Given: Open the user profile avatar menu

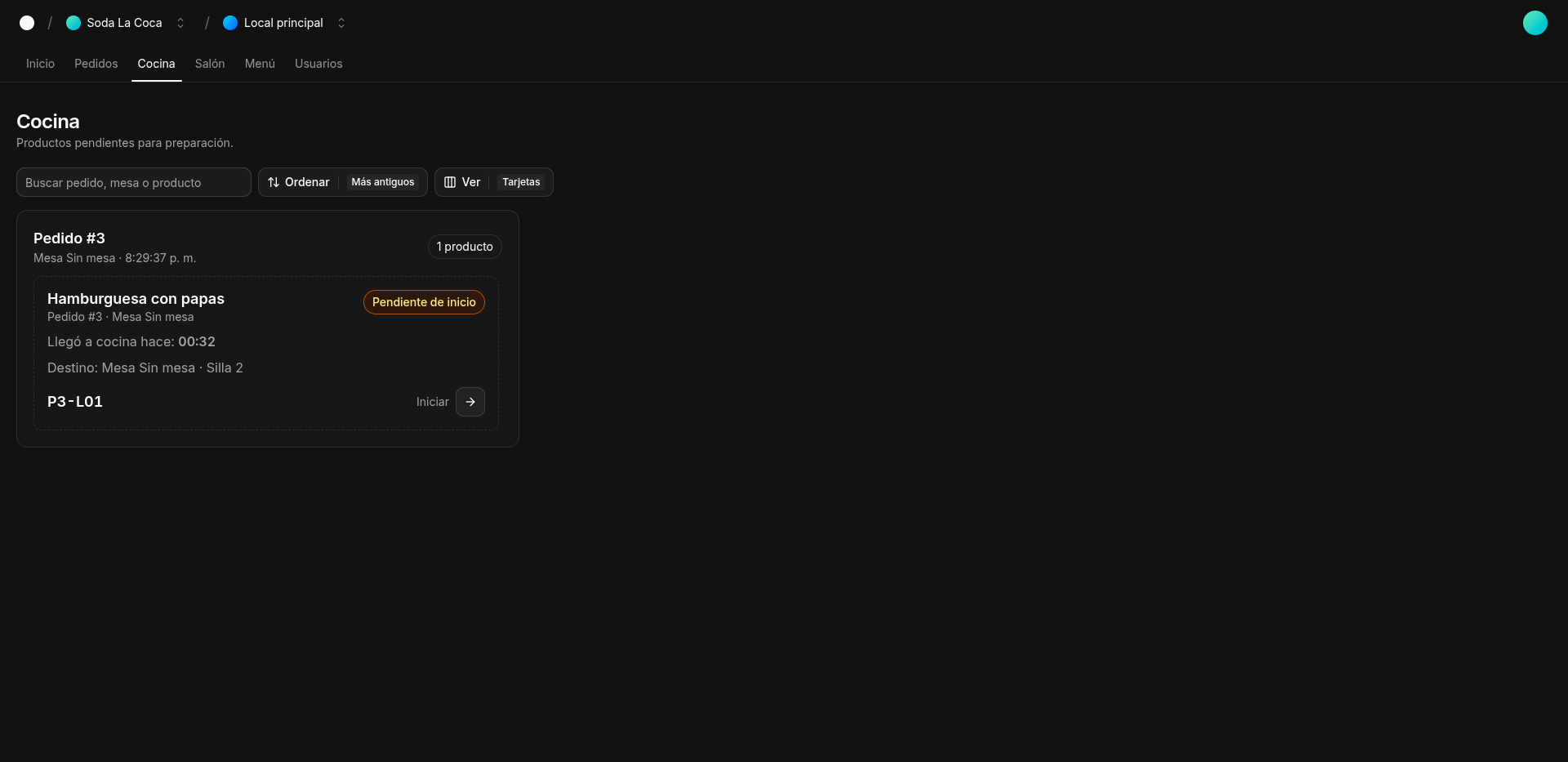Looking at the screenshot, I should coord(1535,23).
